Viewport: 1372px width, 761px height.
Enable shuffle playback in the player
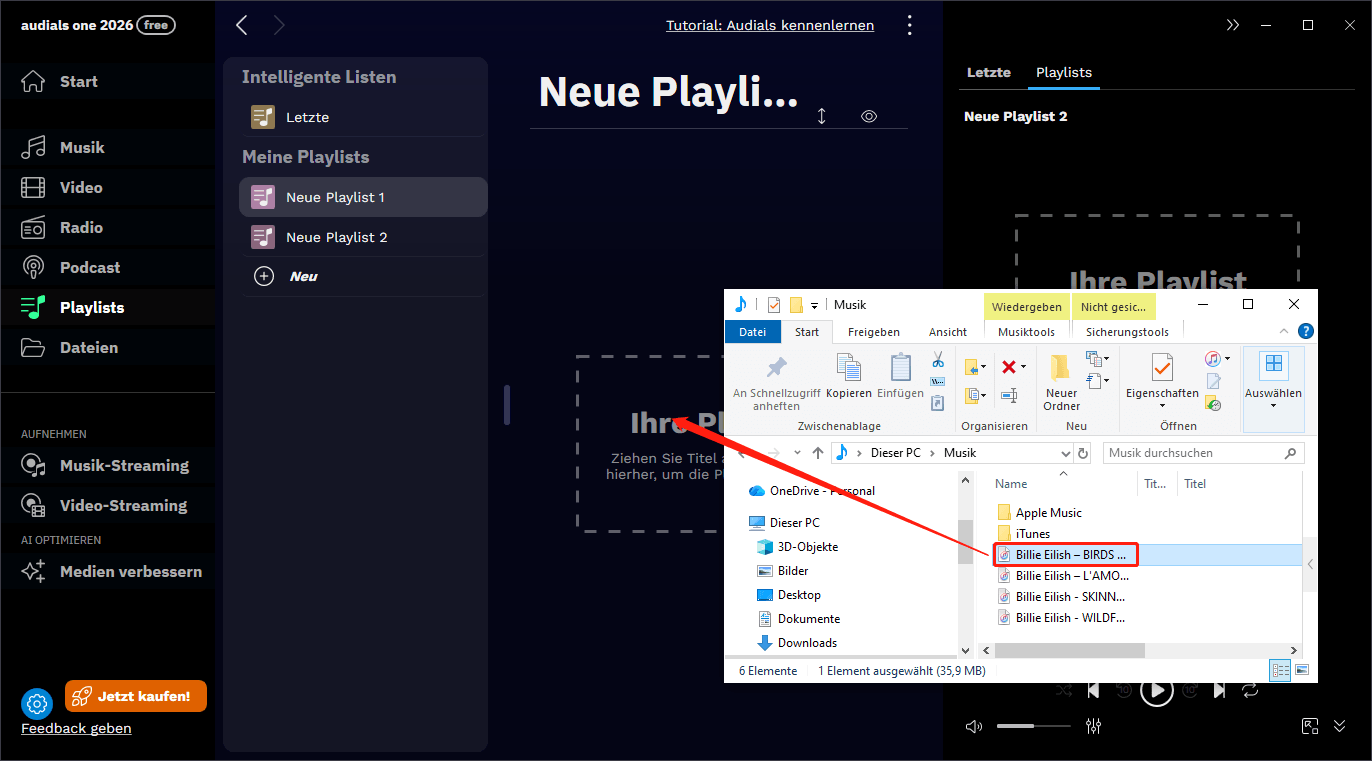tap(1063, 689)
